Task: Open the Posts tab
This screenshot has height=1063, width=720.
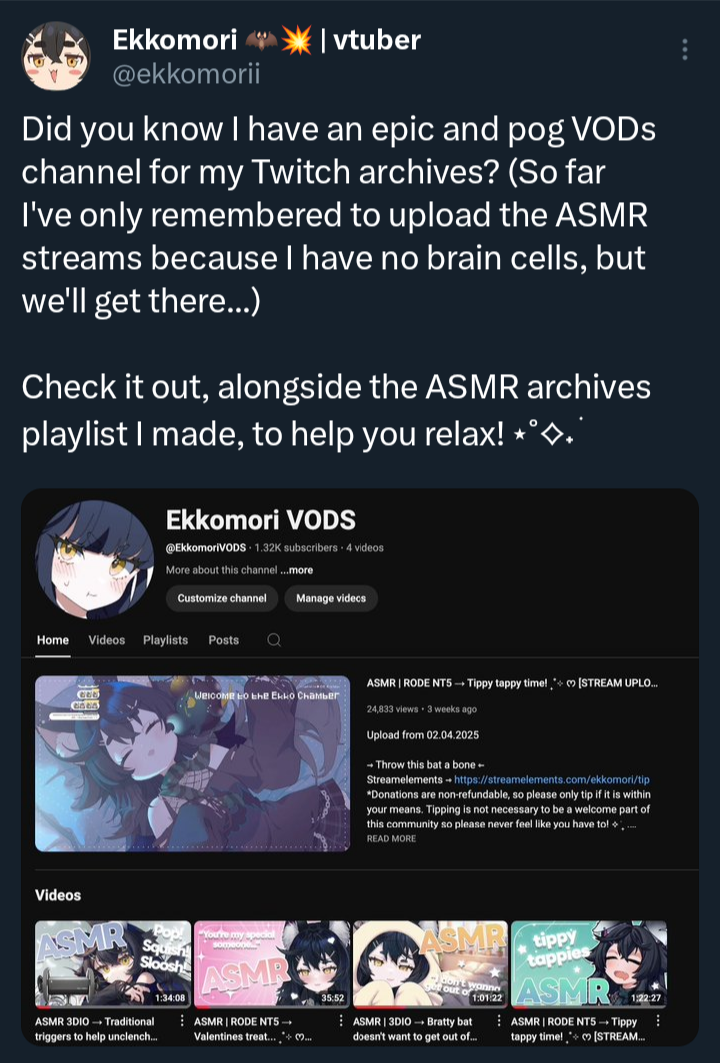Action: click(x=224, y=640)
